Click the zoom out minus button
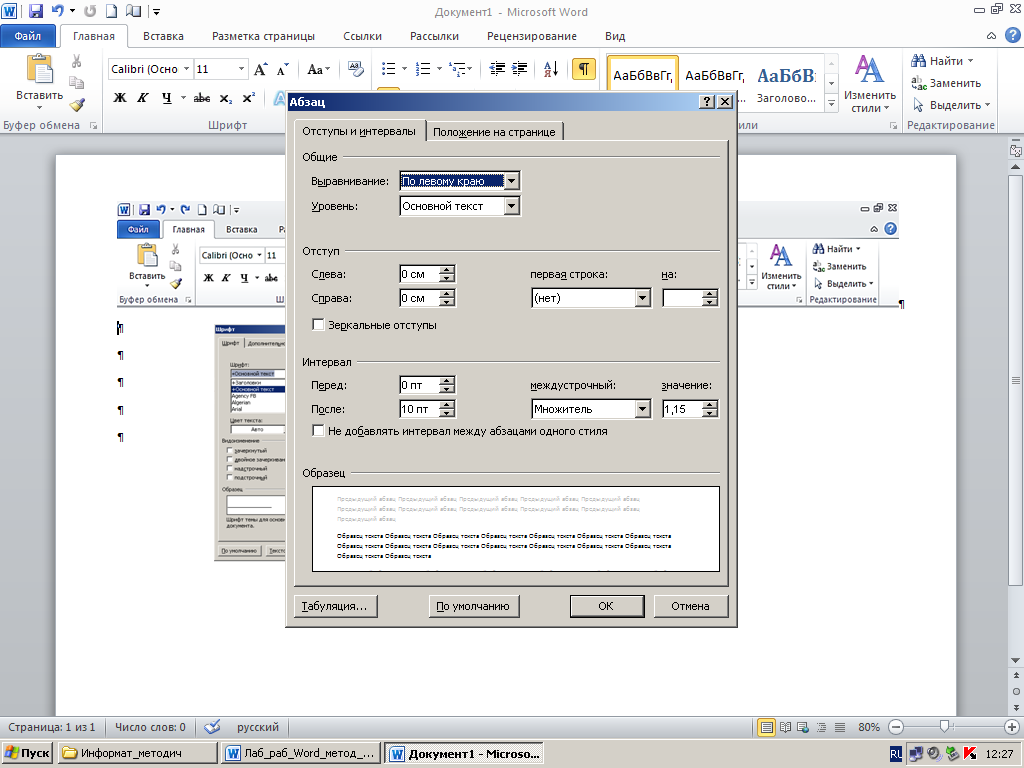 pyautogui.click(x=896, y=727)
